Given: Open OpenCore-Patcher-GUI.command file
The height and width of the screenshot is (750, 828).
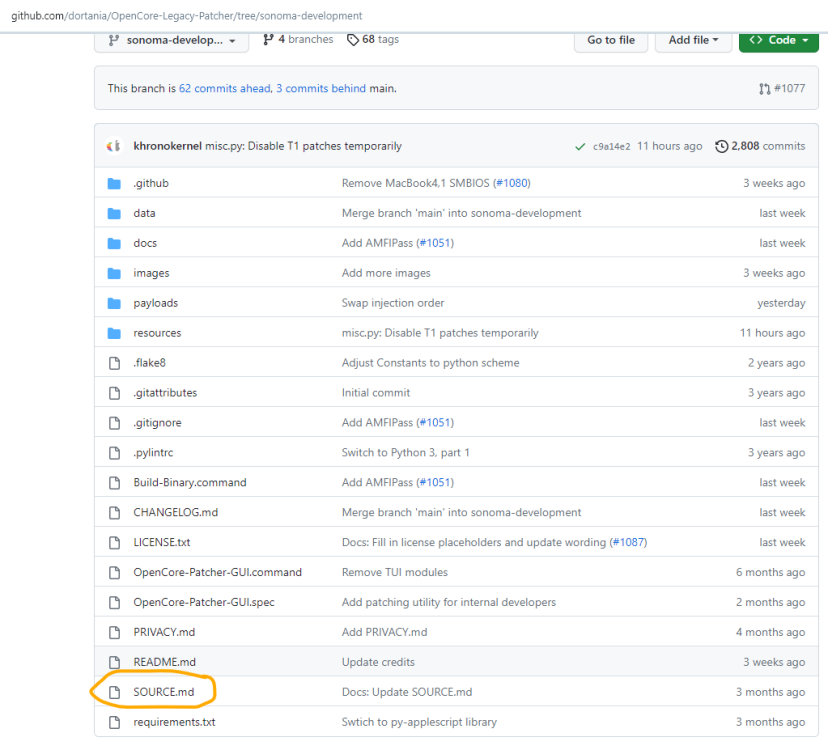Looking at the screenshot, I should pyautogui.click(x=218, y=573).
